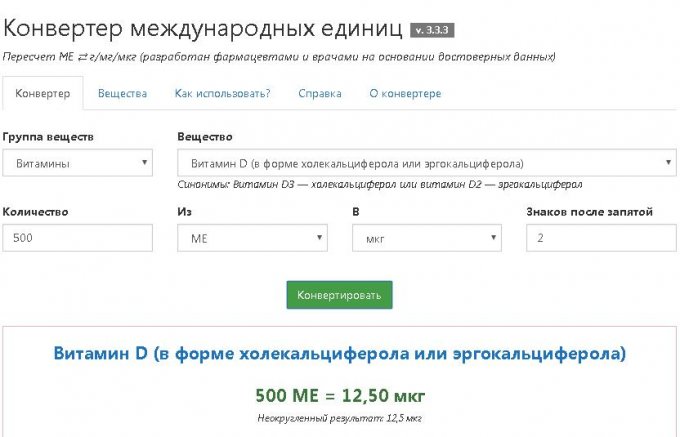The image size is (680, 437).
Task: Select the О конвертере tab
Action: 405,93
